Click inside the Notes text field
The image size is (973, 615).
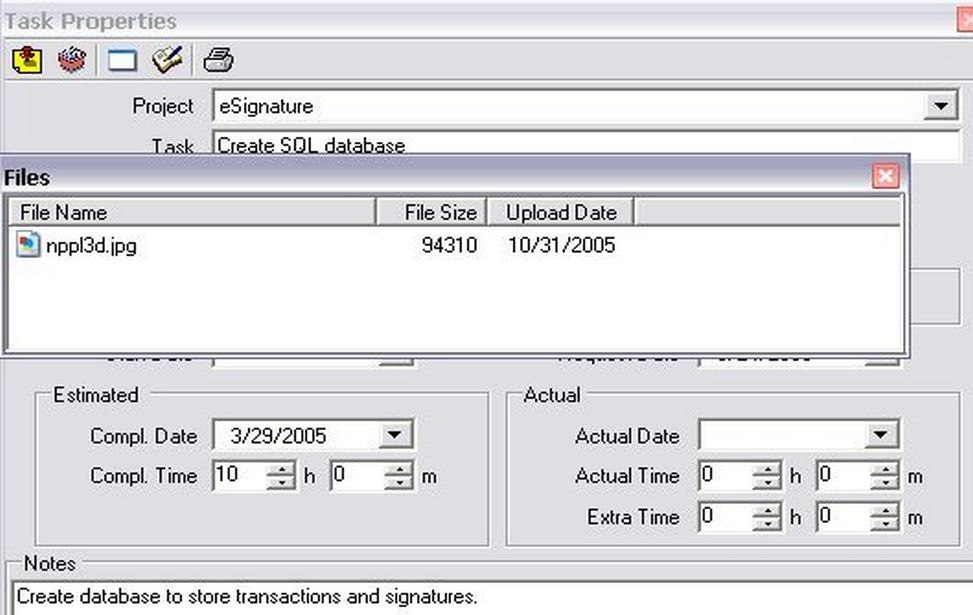(x=400, y=596)
